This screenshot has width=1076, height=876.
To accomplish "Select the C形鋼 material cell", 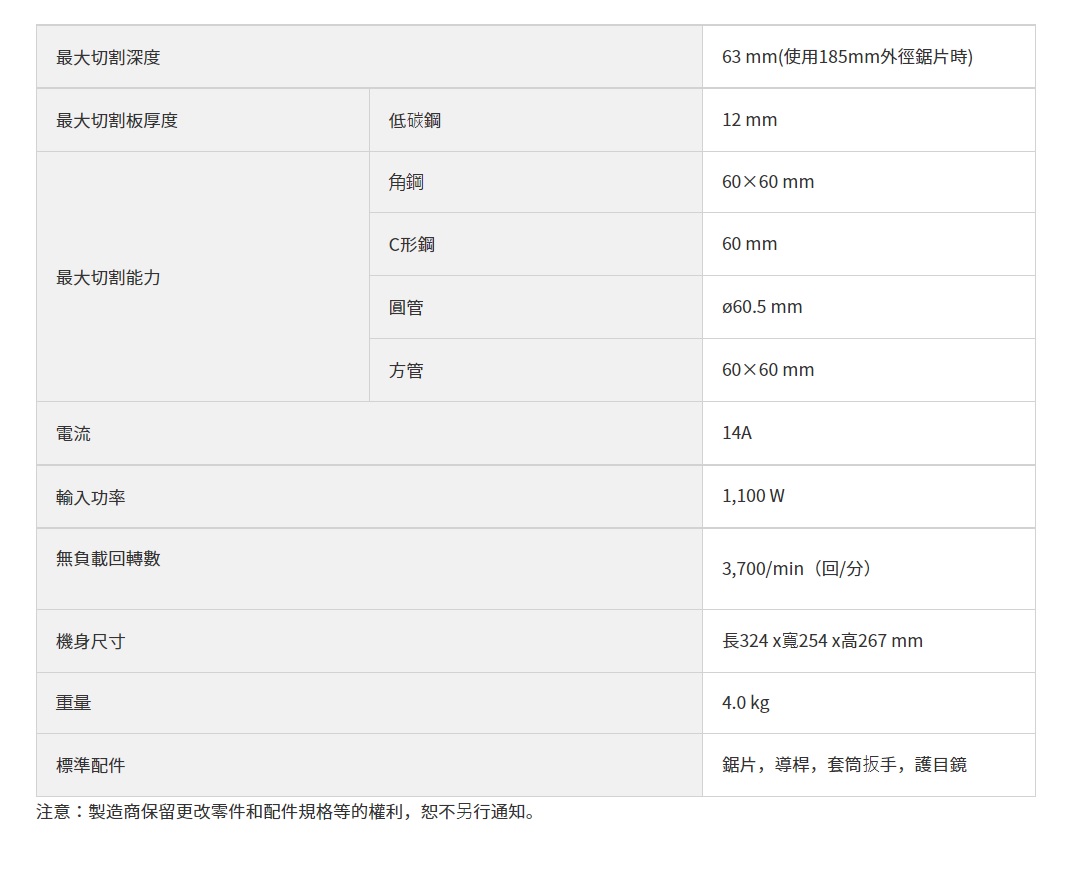I will (412, 244).
